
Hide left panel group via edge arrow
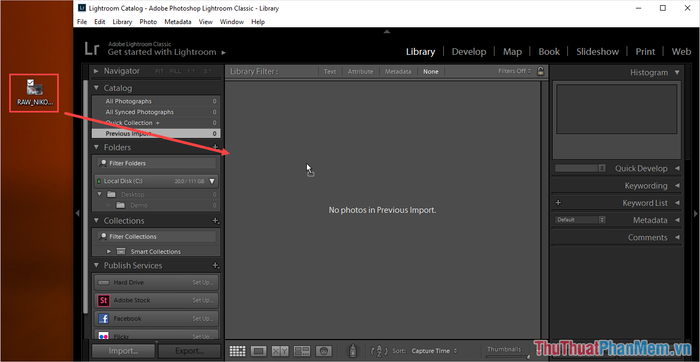click(x=77, y=213)
